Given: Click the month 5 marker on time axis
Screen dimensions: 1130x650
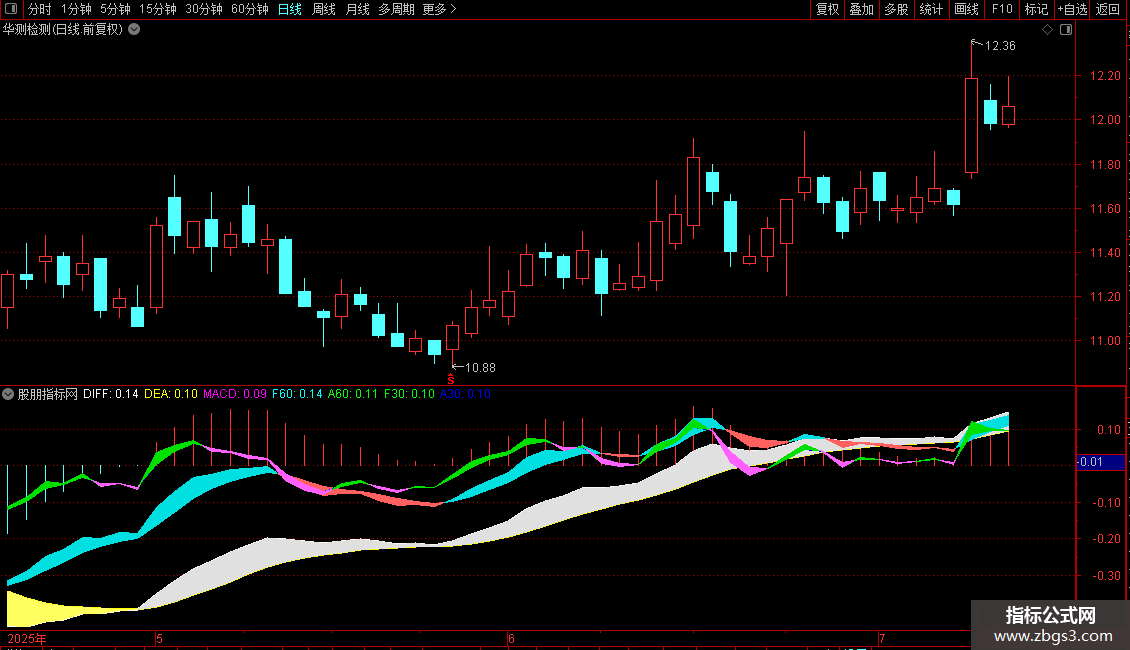Looking at the screenshot, I should coord(159,638).
